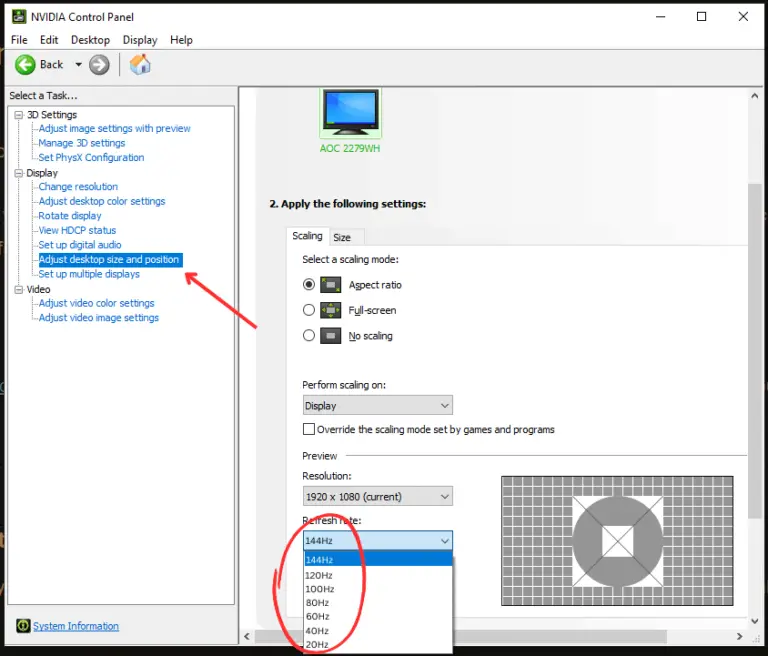Open the File menu
This screenshot has width=768, height=656.
click(19, 40)
